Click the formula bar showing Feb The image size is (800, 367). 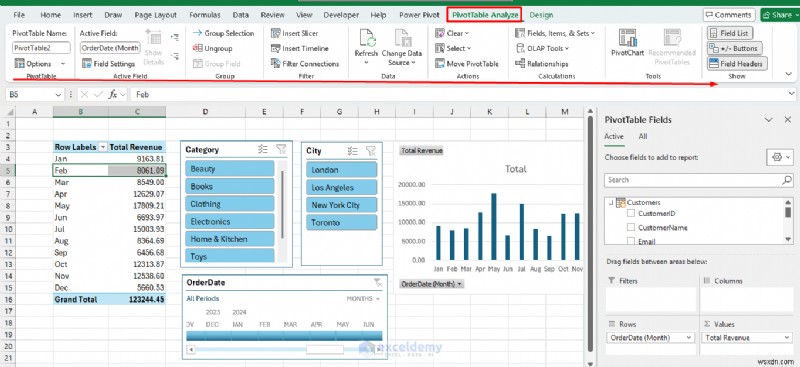(x=462, y=94)
